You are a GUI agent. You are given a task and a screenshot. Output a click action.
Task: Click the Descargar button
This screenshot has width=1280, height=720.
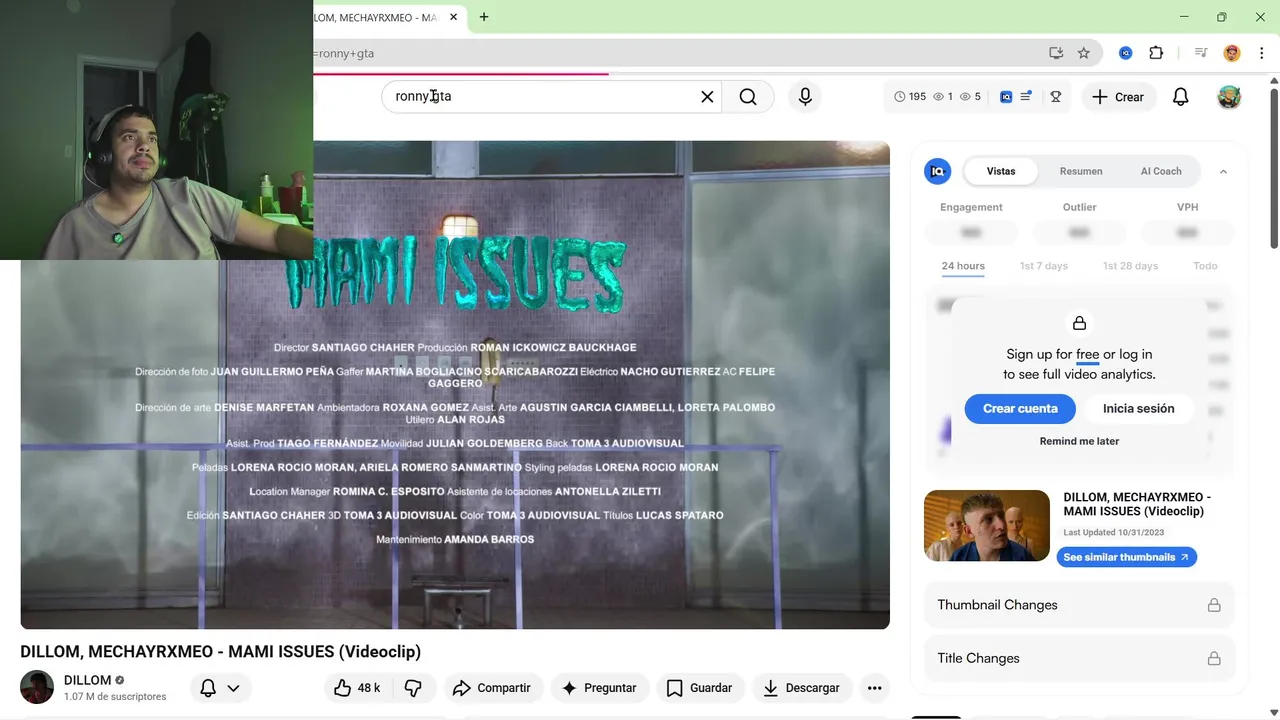[801, 688]
